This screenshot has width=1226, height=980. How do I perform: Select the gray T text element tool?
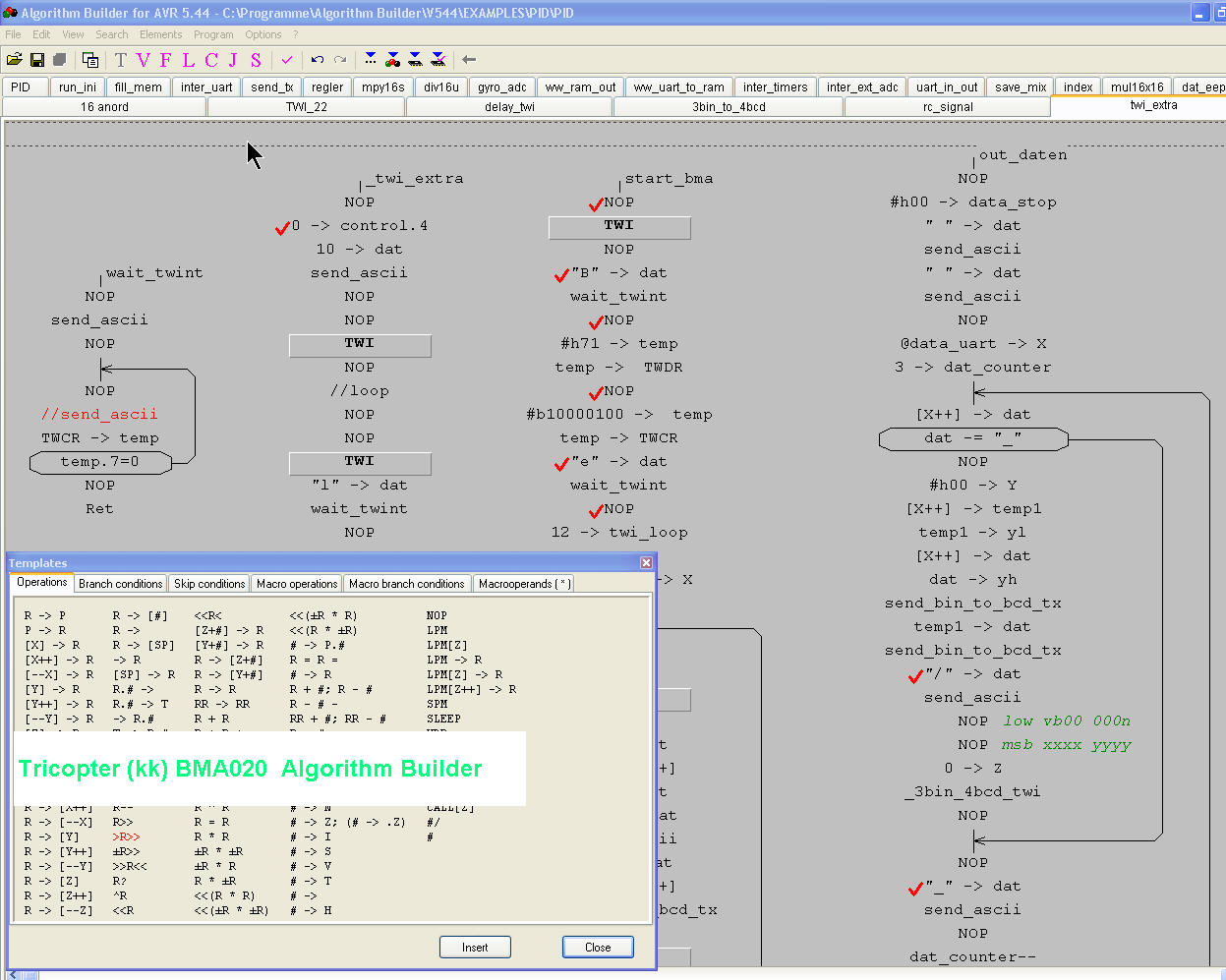[x=121, y=60]
